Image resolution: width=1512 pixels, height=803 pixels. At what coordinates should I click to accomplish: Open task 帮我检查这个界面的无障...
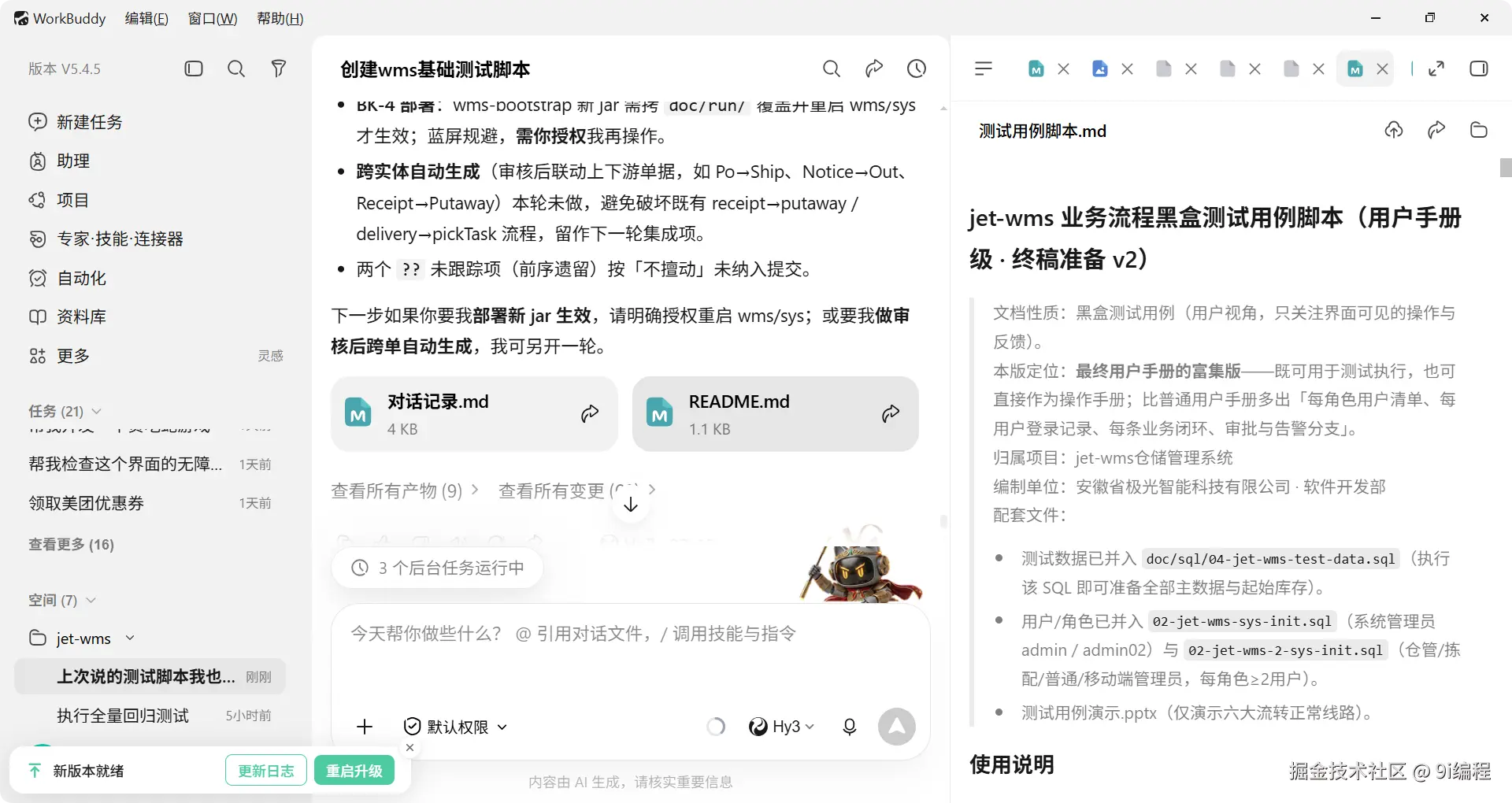pyautogui.click(x=150, y=464)
